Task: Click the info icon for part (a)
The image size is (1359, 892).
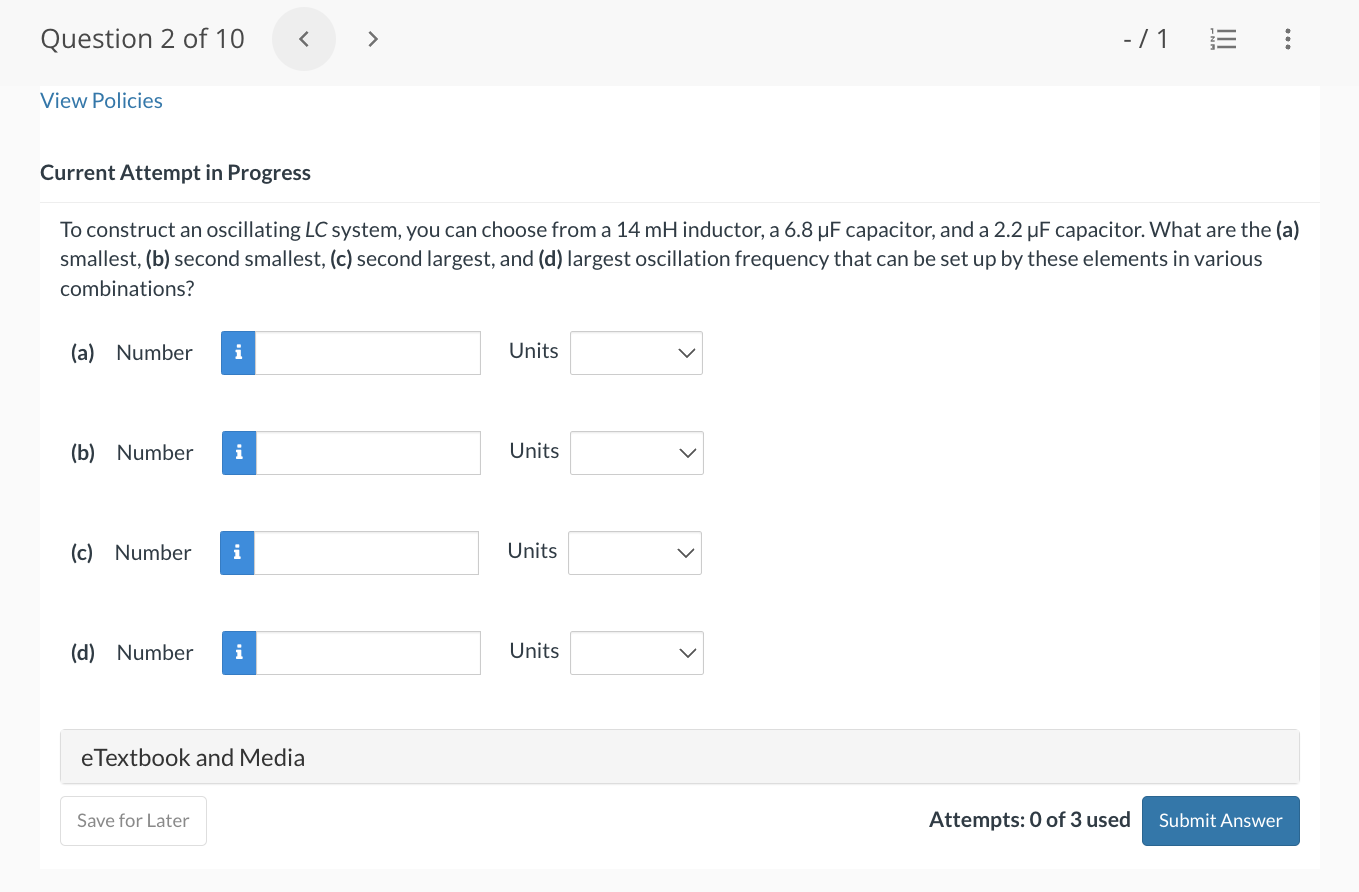Action: (x=238, y=353)
